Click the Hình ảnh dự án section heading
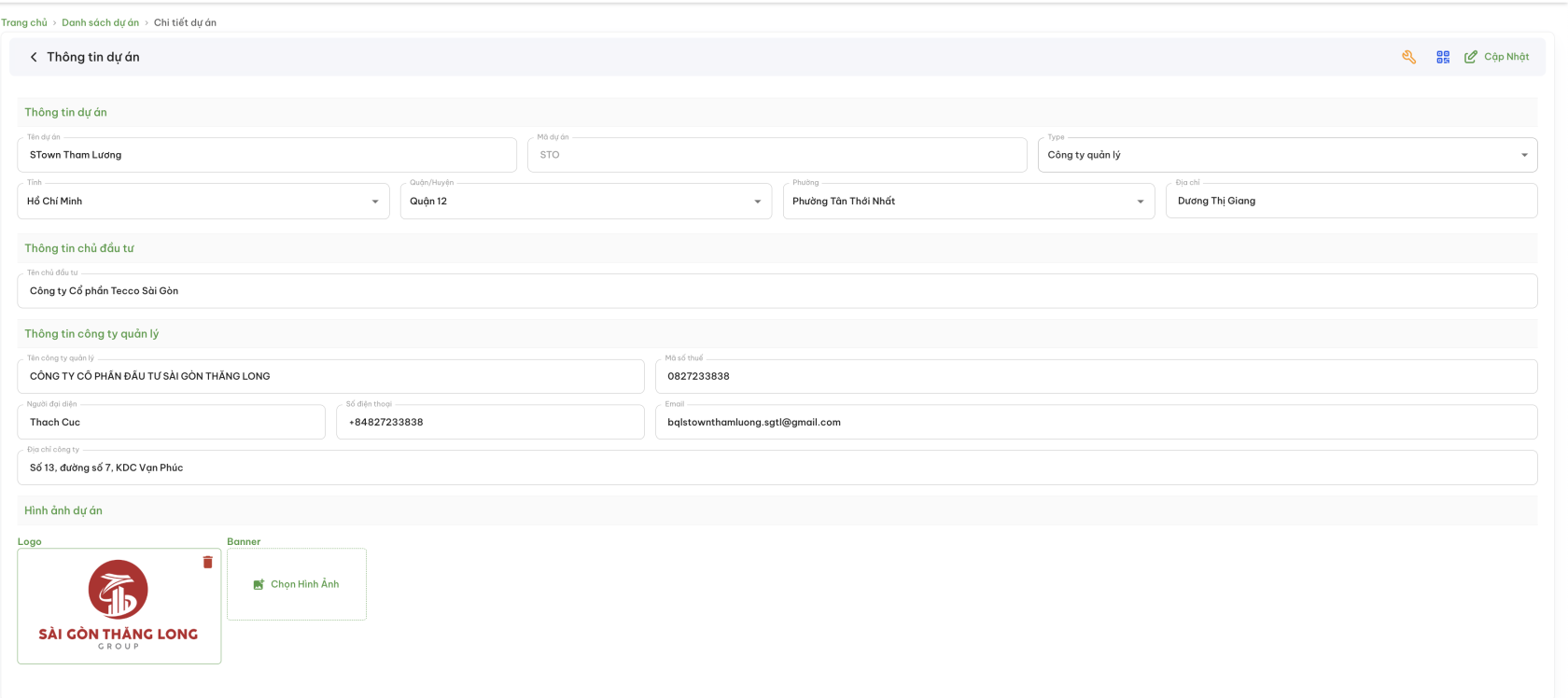Image resolution: width=1568 pixels, height=698 pixels. [x=63, y=510]
